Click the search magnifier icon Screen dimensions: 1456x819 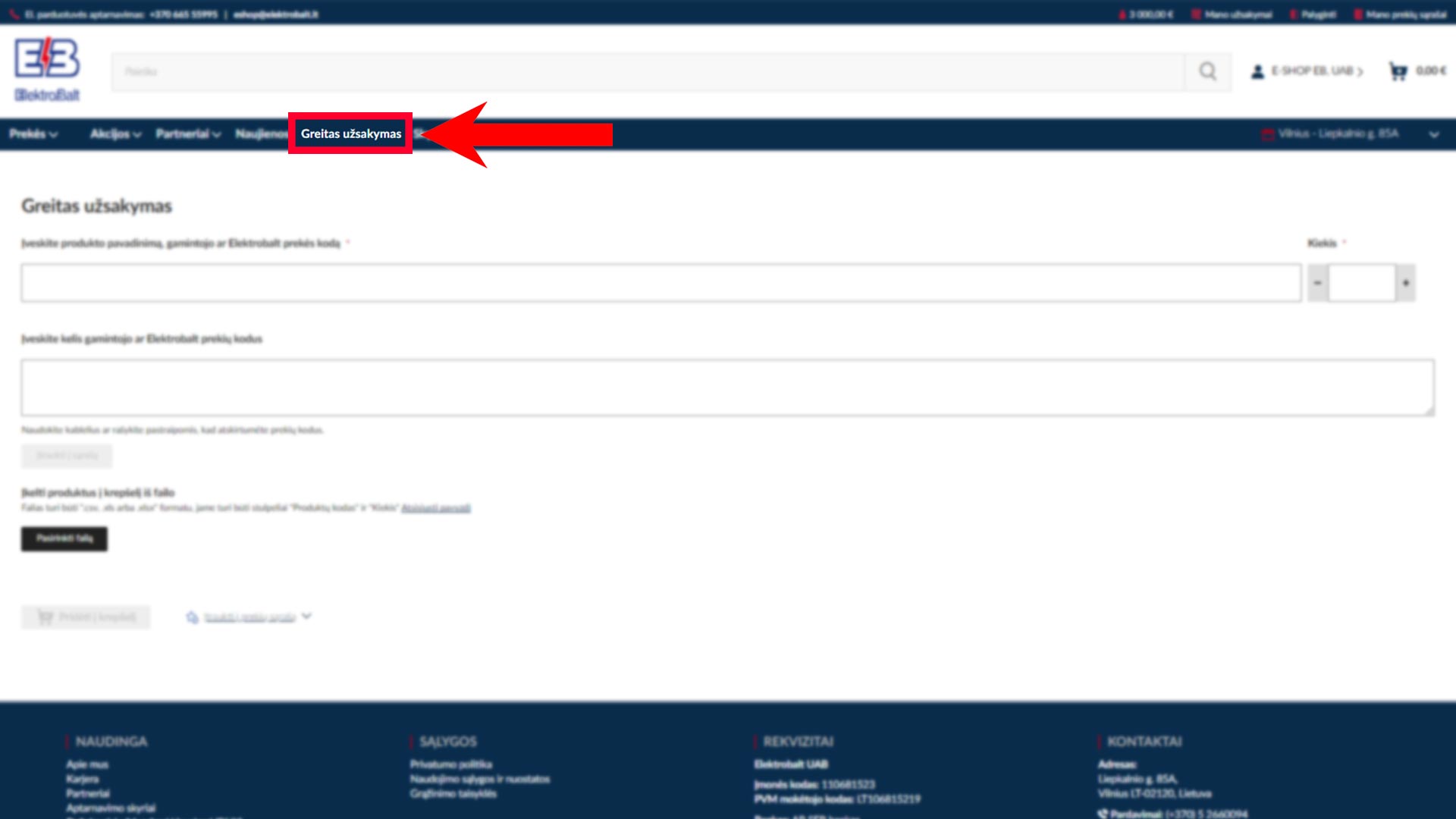pos(1207,71)
